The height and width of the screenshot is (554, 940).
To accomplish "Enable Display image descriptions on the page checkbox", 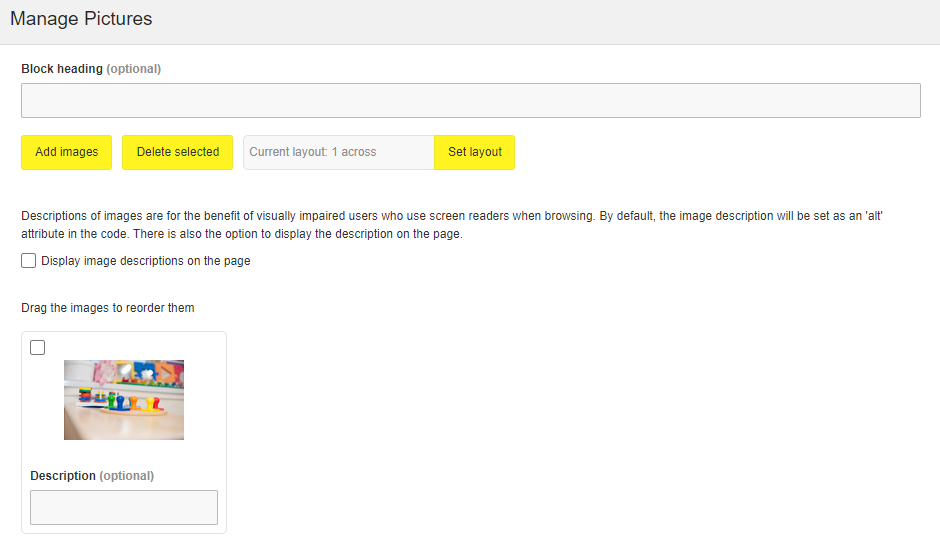I will click(29, 261).
